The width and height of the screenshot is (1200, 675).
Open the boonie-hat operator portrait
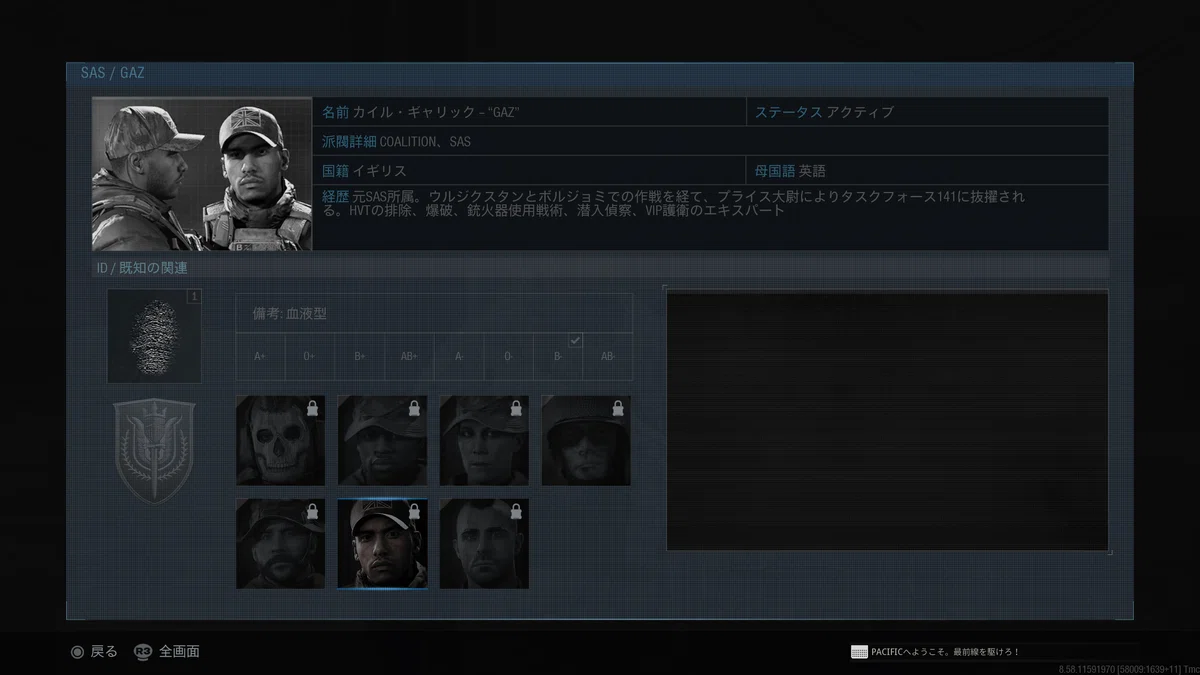[x=484, y=440]
